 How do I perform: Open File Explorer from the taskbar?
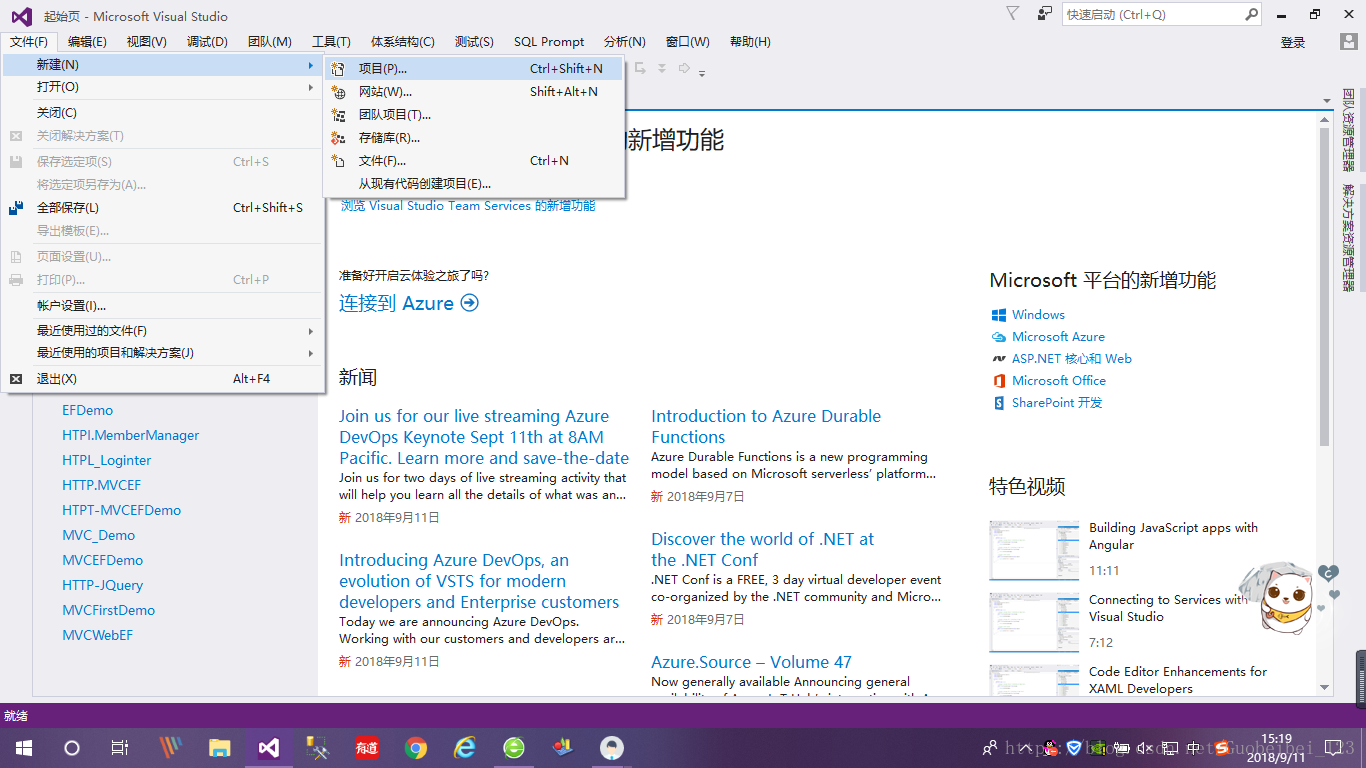pyautogui.click(x=220, y=748)
